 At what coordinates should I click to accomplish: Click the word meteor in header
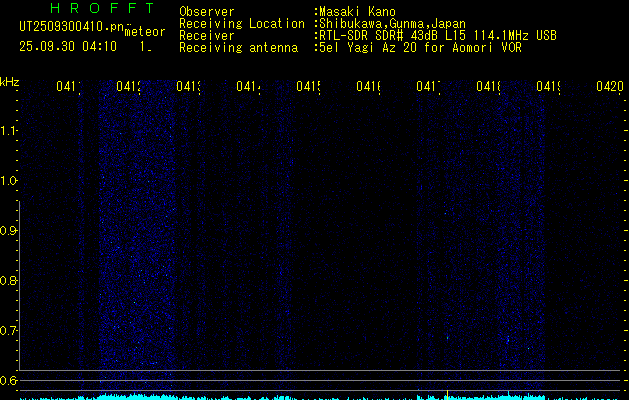(x=145, y=32)
